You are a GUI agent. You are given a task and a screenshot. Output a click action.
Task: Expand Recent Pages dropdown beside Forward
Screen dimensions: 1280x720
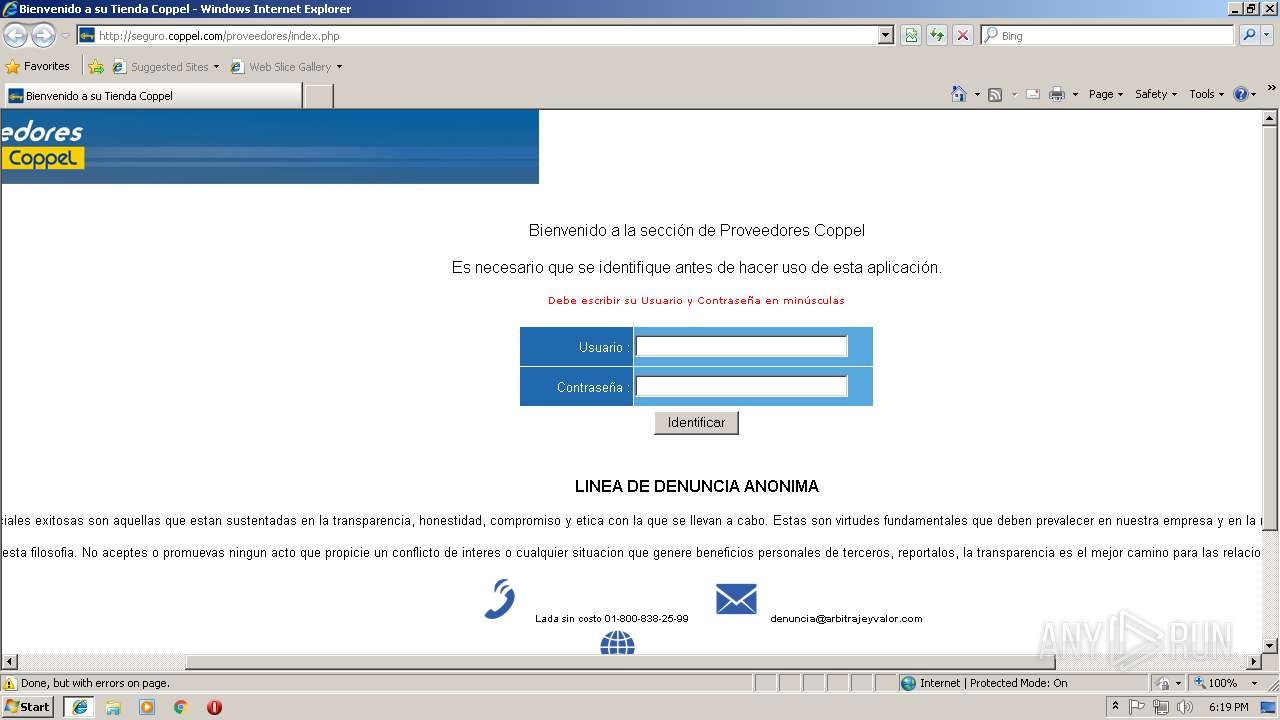point(65,36)
